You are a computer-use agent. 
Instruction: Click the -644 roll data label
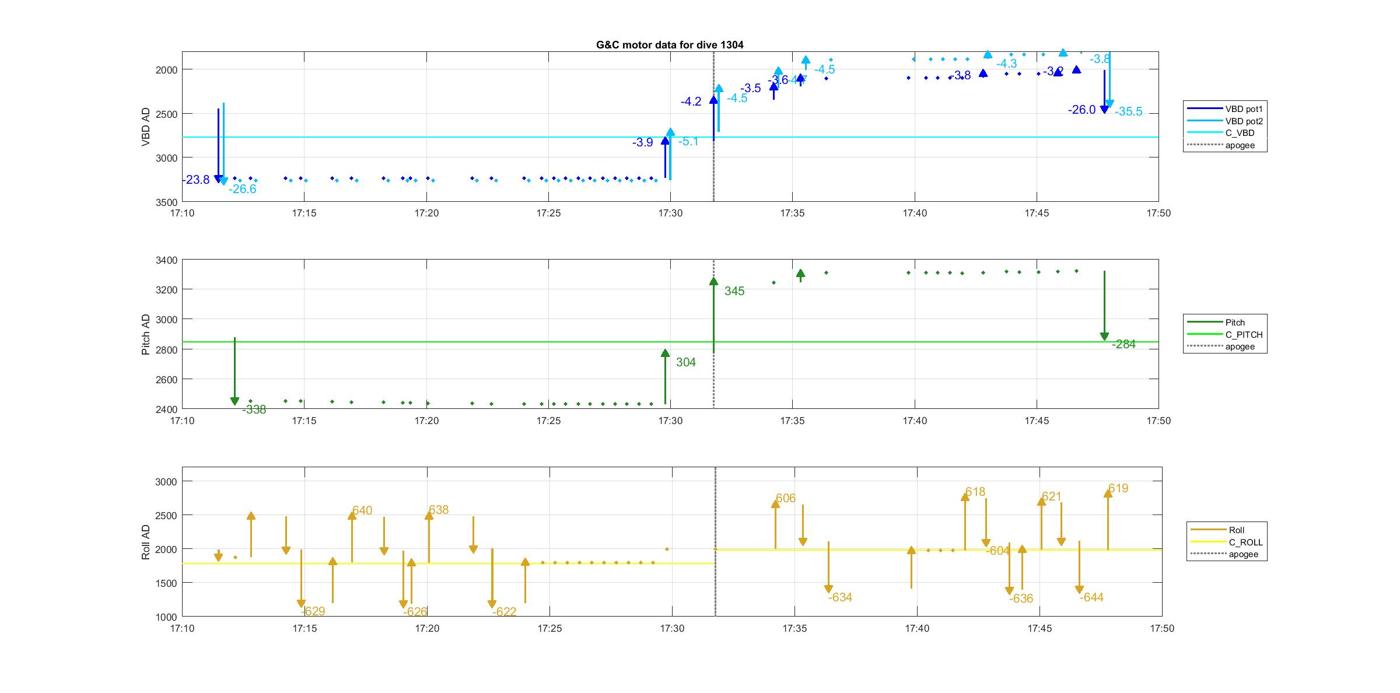coord(1092,598)
